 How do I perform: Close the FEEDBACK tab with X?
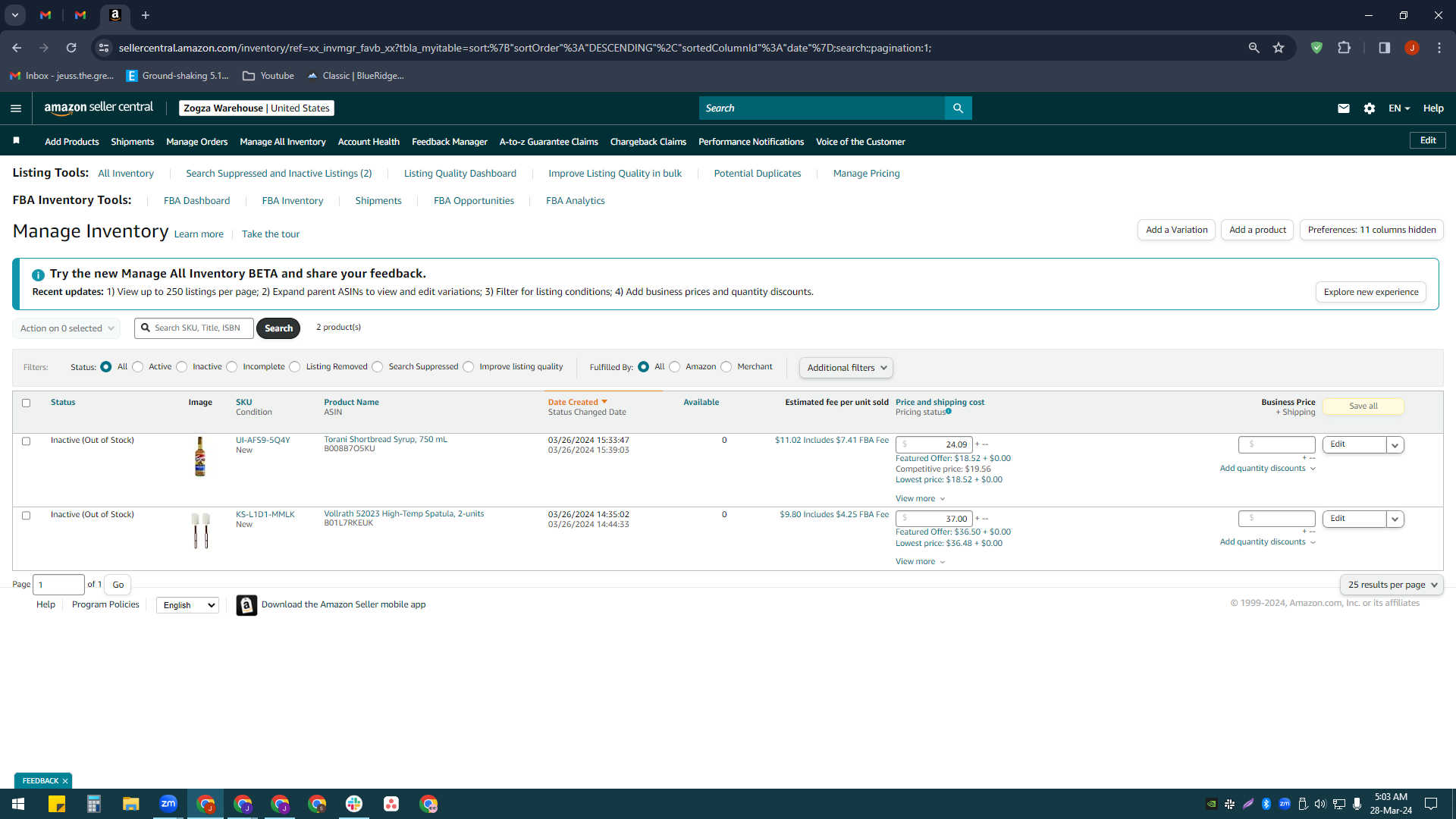tap(65, 781)
